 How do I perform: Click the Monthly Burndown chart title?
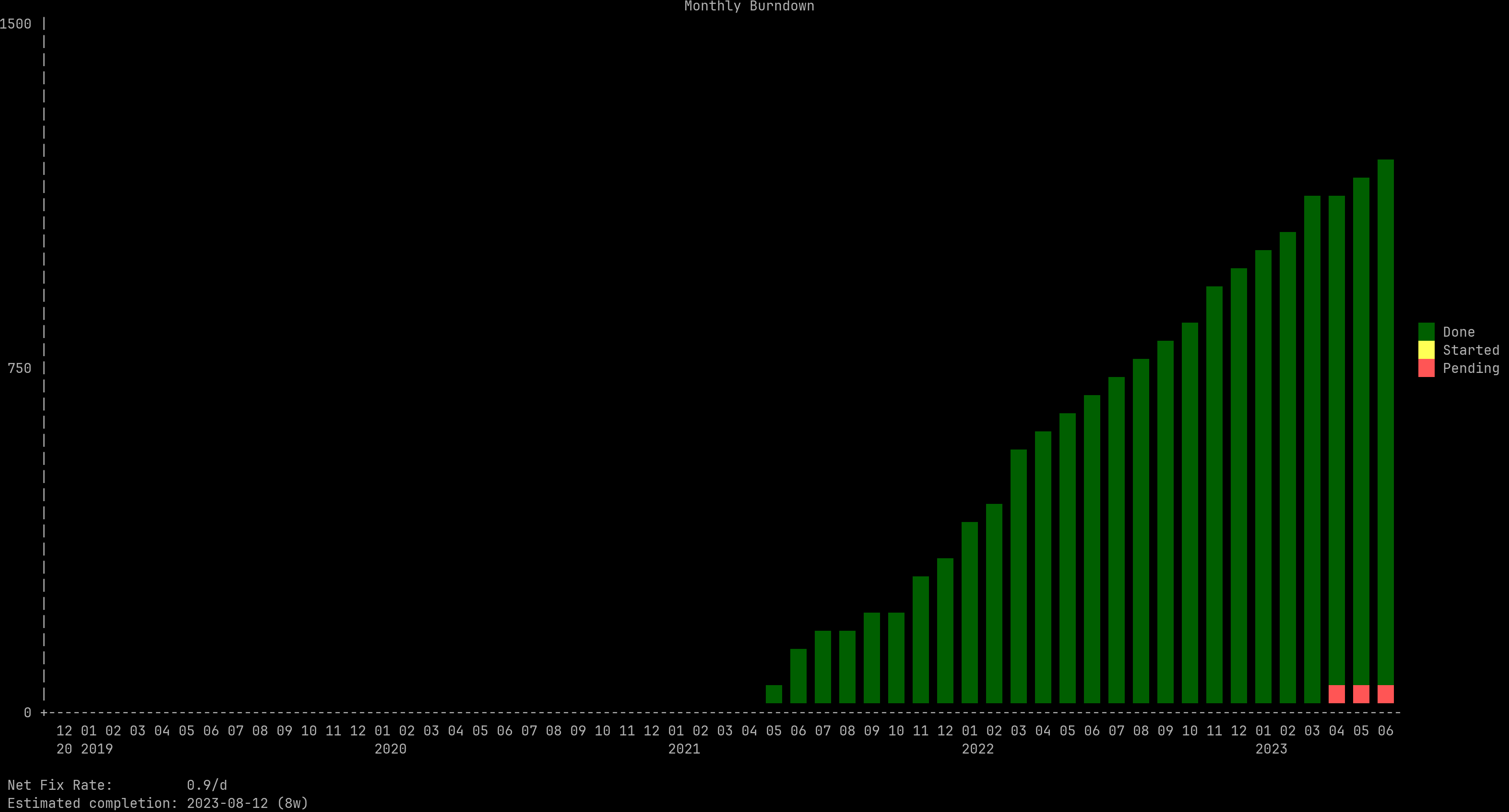(x=749, y=6)
